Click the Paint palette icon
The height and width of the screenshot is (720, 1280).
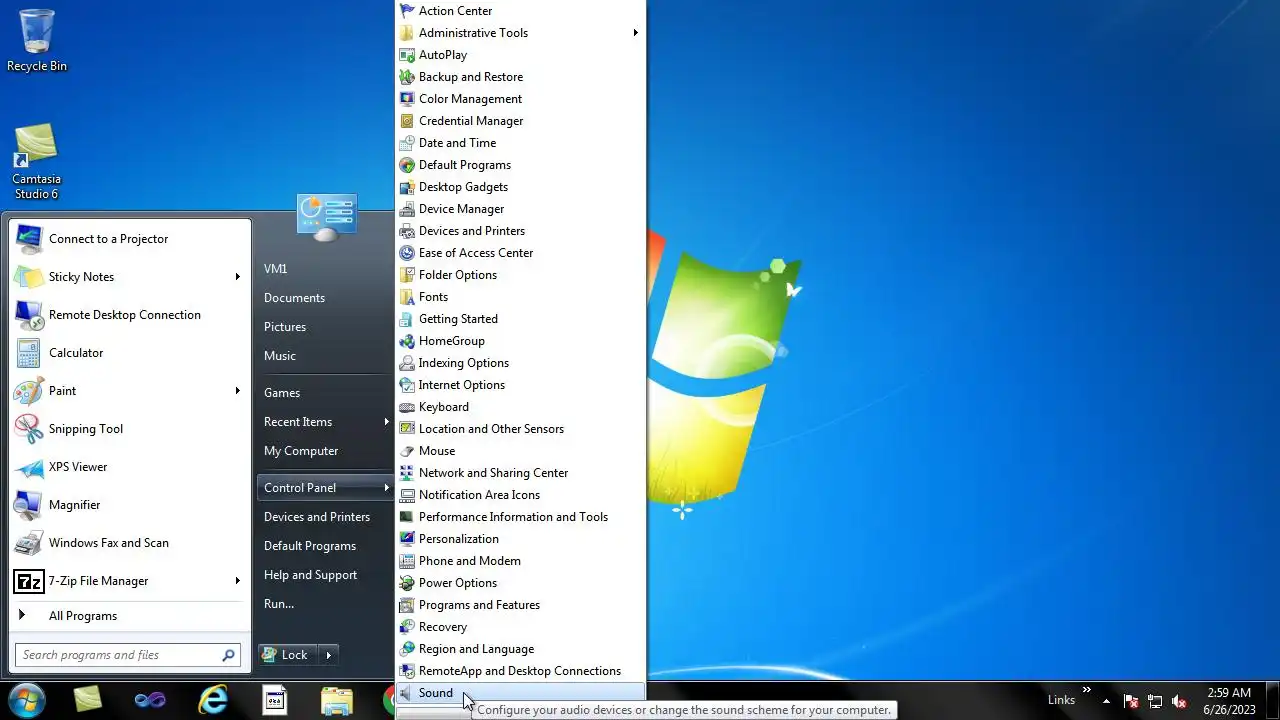29,391
